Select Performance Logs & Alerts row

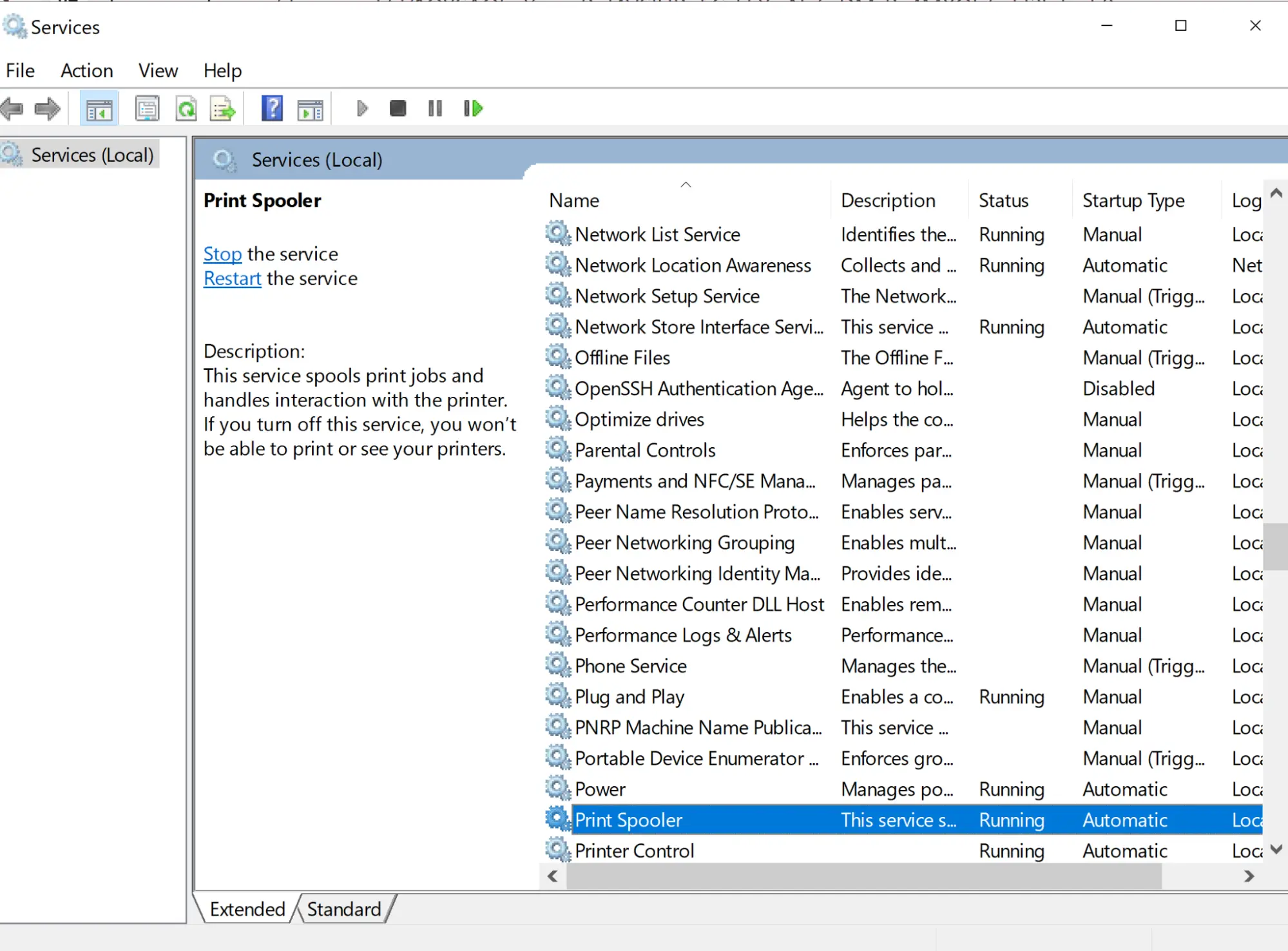point(903,635)
